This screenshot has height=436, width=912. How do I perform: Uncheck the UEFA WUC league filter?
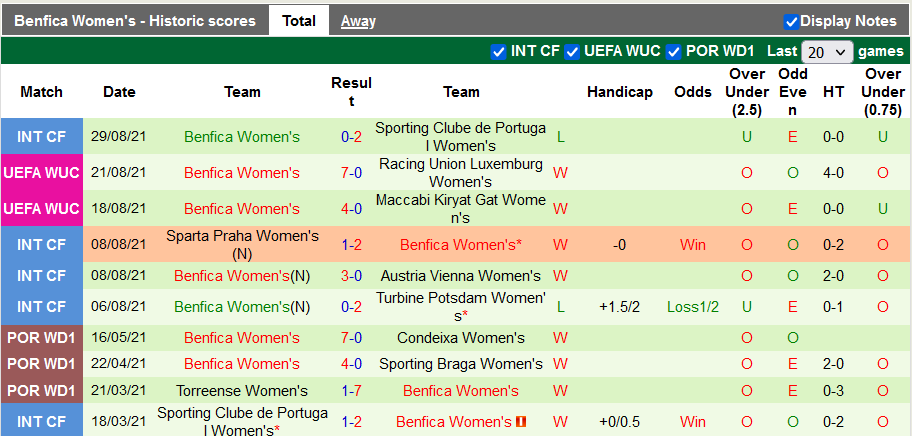coord(572,51)
